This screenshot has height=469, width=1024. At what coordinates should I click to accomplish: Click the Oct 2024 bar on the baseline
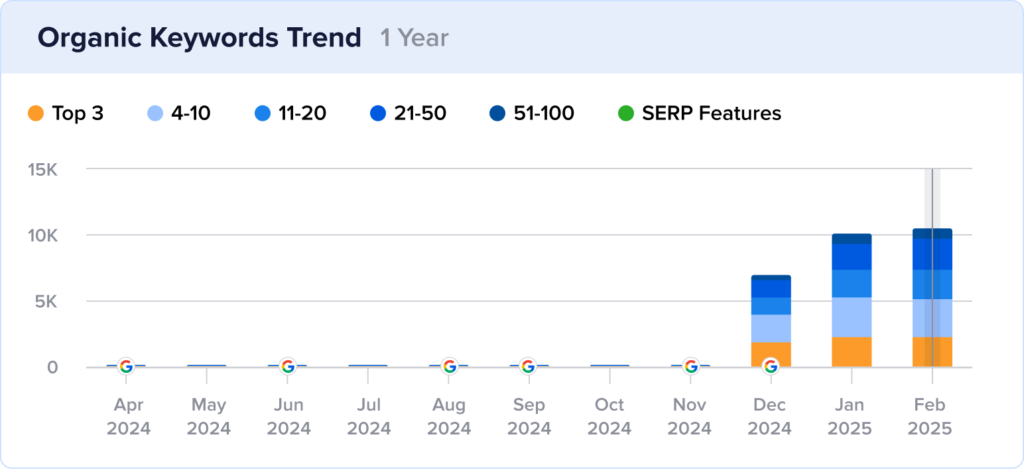point(610,366)
